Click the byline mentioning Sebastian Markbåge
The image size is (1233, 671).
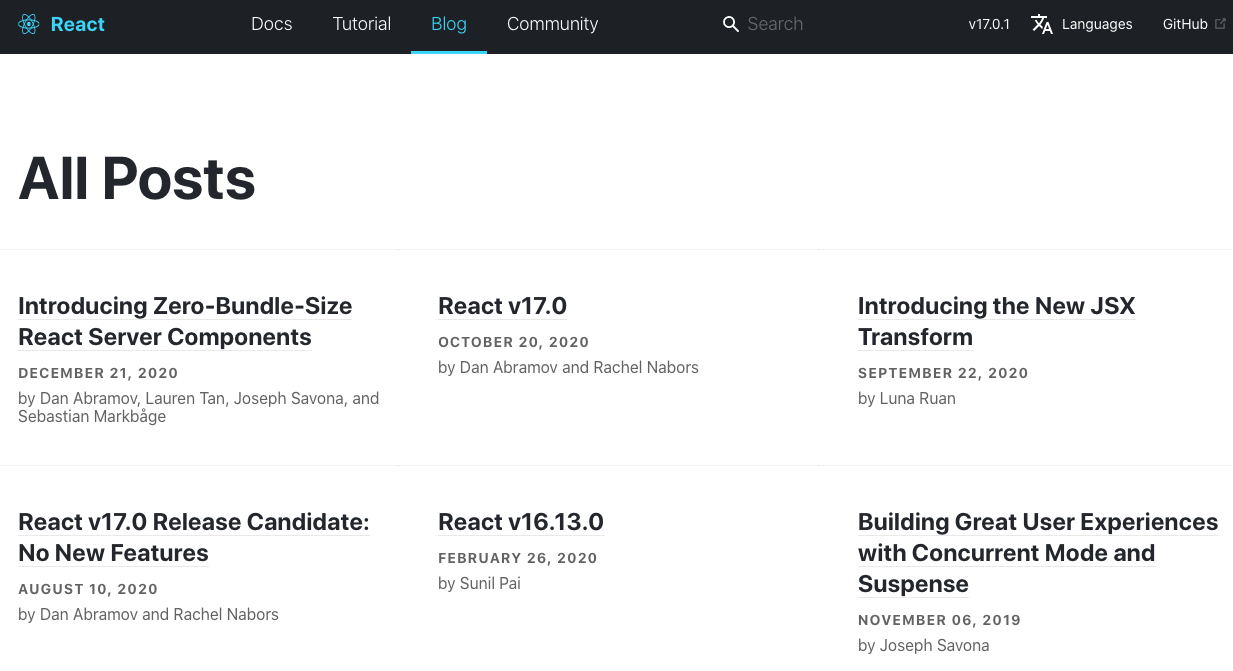pyautogui.click(x=199, y=407)
